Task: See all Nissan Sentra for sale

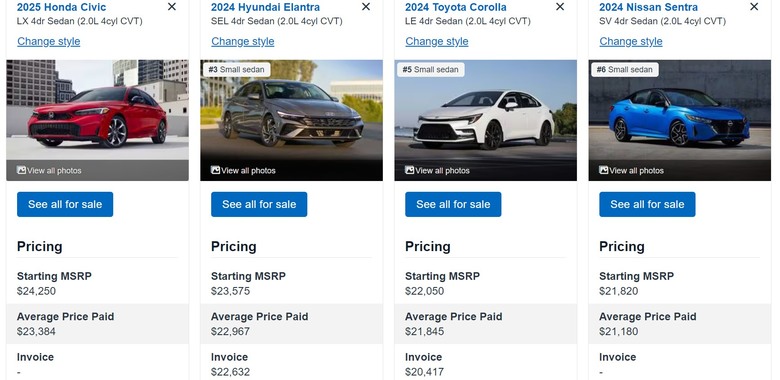Action: click(647, 204)
